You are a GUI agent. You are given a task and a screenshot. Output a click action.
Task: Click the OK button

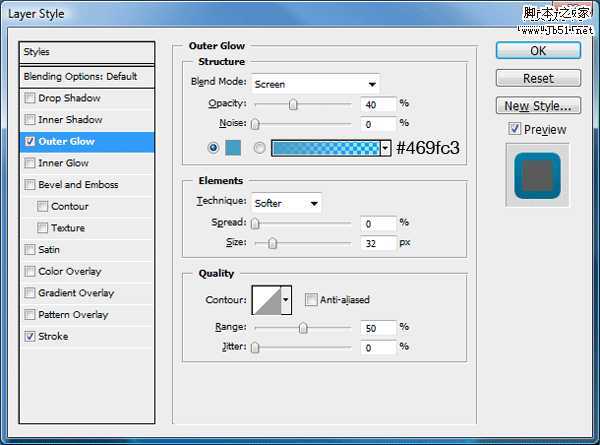point(538,51)
